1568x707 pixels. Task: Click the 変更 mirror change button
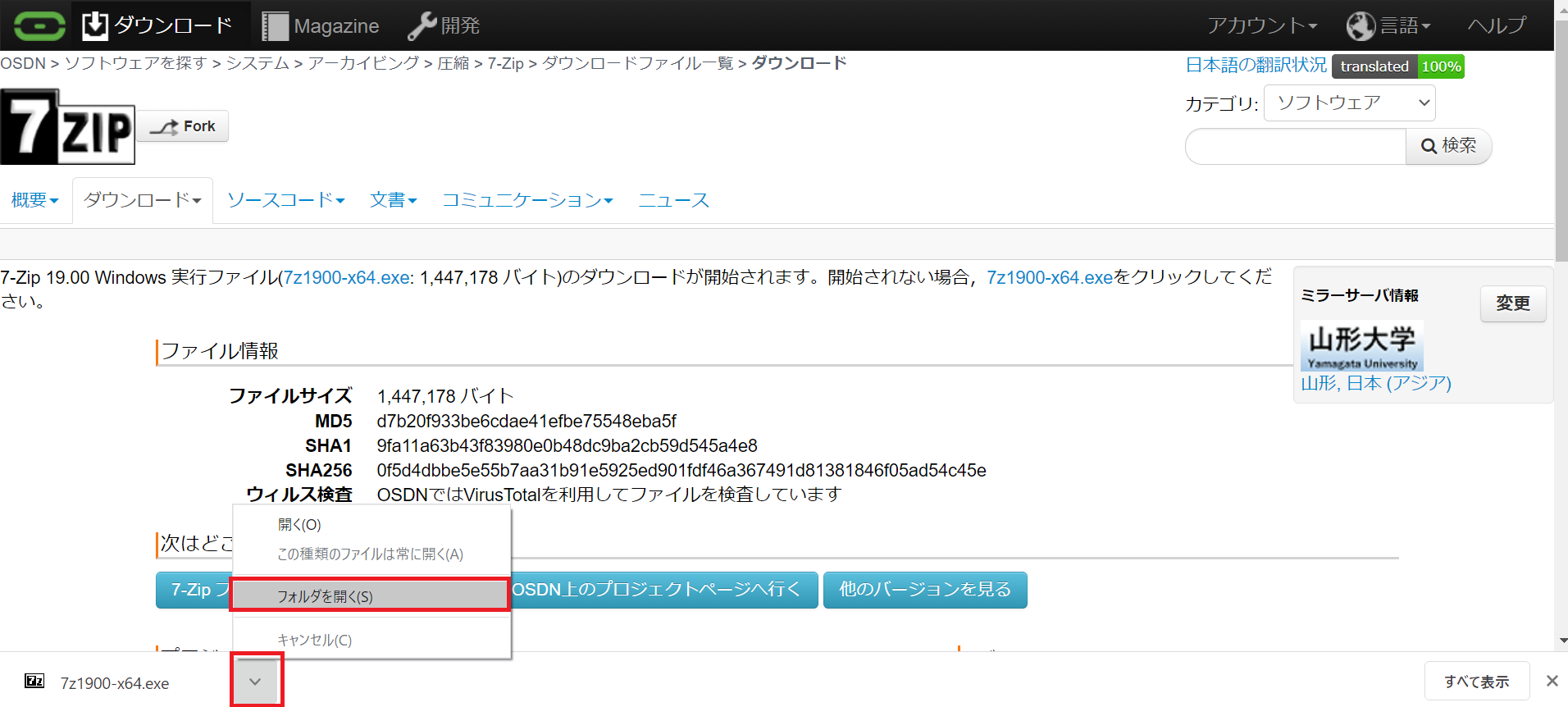[x=1513, y=303]
